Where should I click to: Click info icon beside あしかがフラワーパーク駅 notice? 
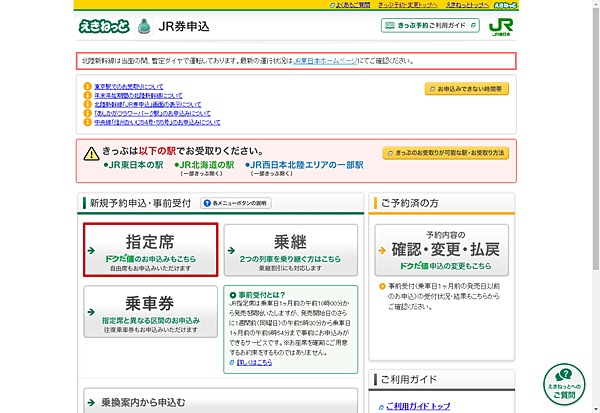[x=88, y=113]
